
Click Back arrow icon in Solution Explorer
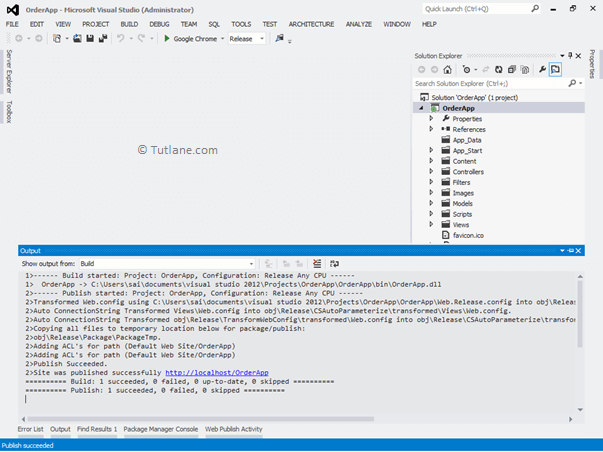coord(421,70)
